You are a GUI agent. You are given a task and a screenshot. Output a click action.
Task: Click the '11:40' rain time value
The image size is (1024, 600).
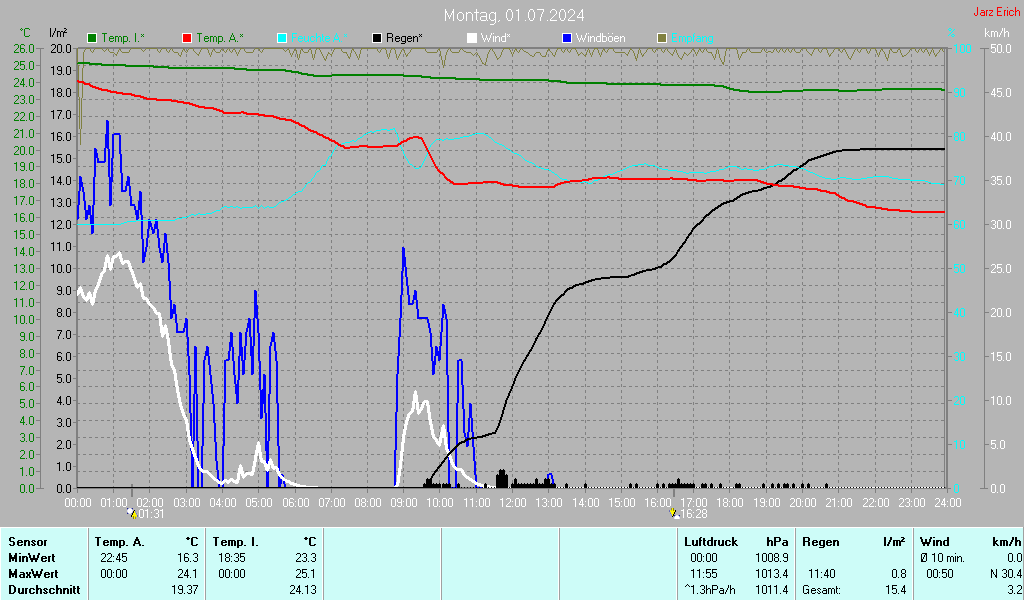822,574
